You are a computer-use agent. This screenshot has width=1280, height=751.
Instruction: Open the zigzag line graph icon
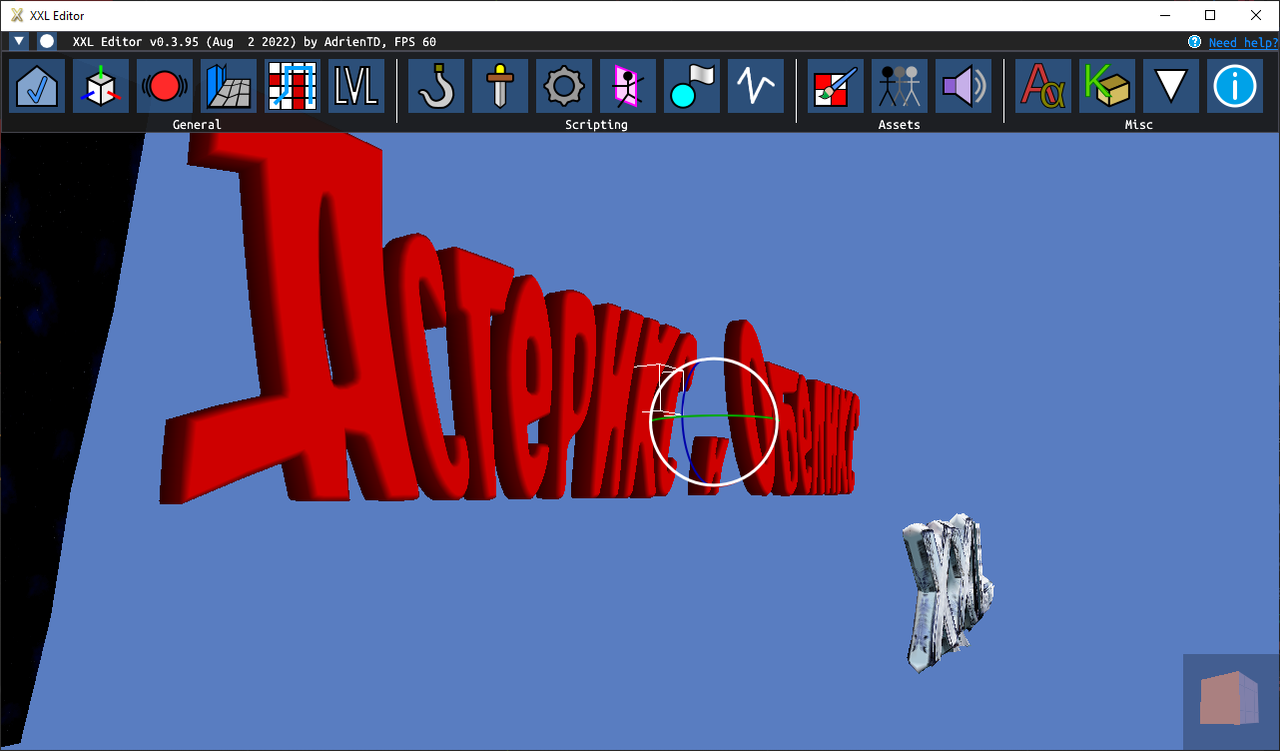pyautogui.click(x=756, y=86)
